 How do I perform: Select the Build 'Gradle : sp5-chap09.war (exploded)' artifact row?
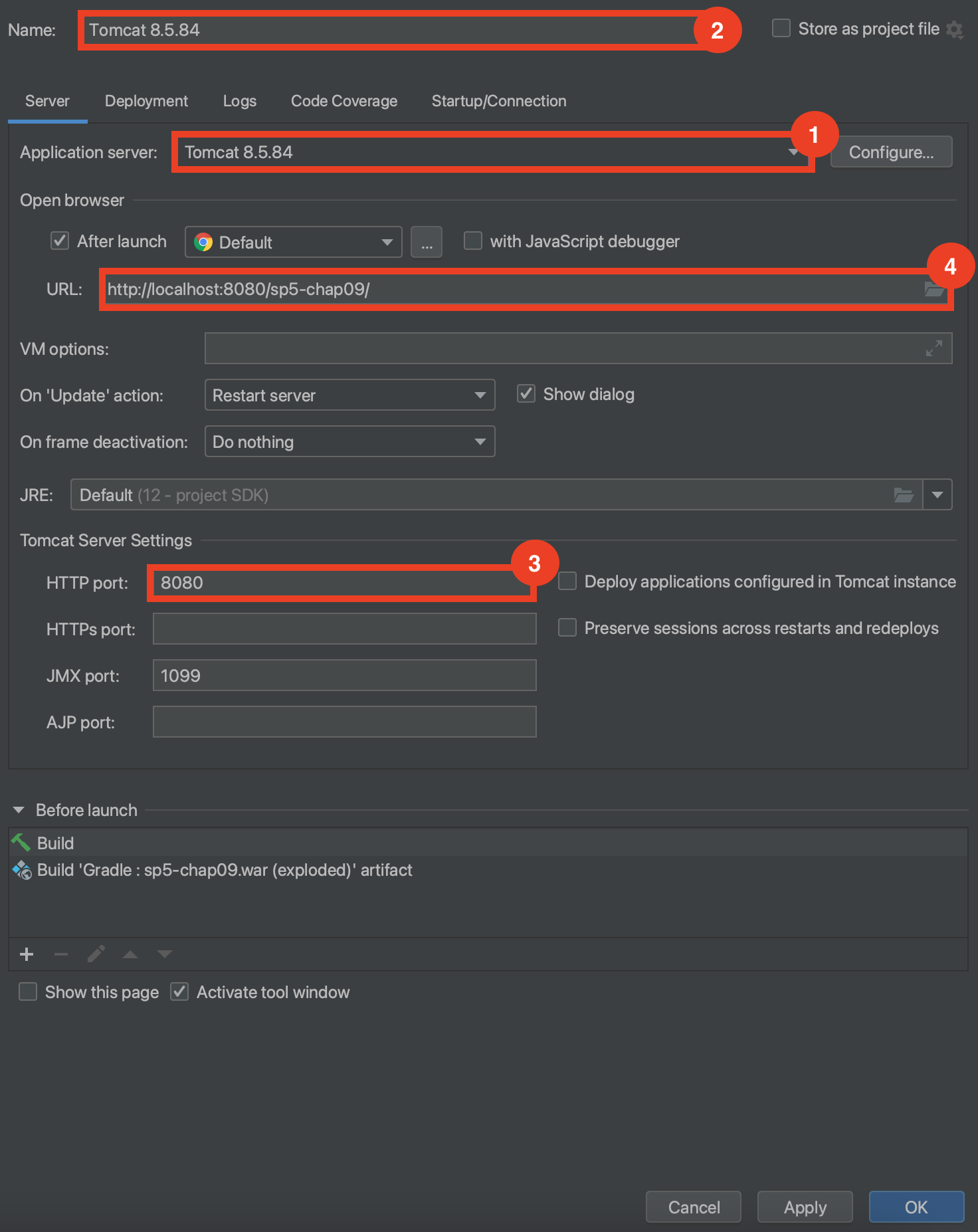coord(488,870)
